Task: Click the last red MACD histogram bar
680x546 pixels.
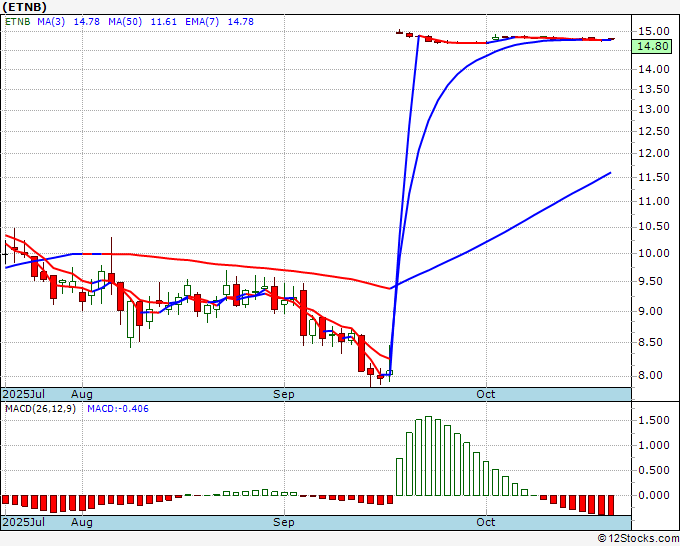Action: [x=611, y=505]
